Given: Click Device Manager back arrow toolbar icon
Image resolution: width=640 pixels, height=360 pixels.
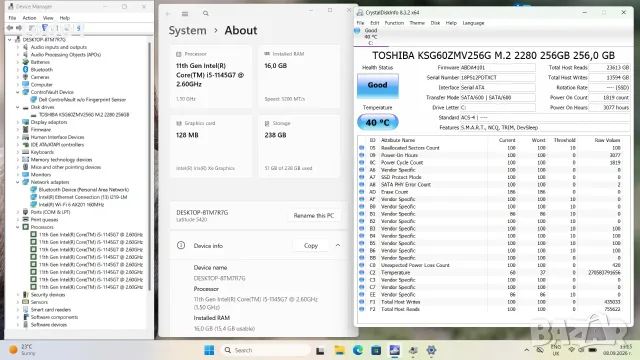Looking at the screenshot, I should pyautogui.click(x=10, y=28).
